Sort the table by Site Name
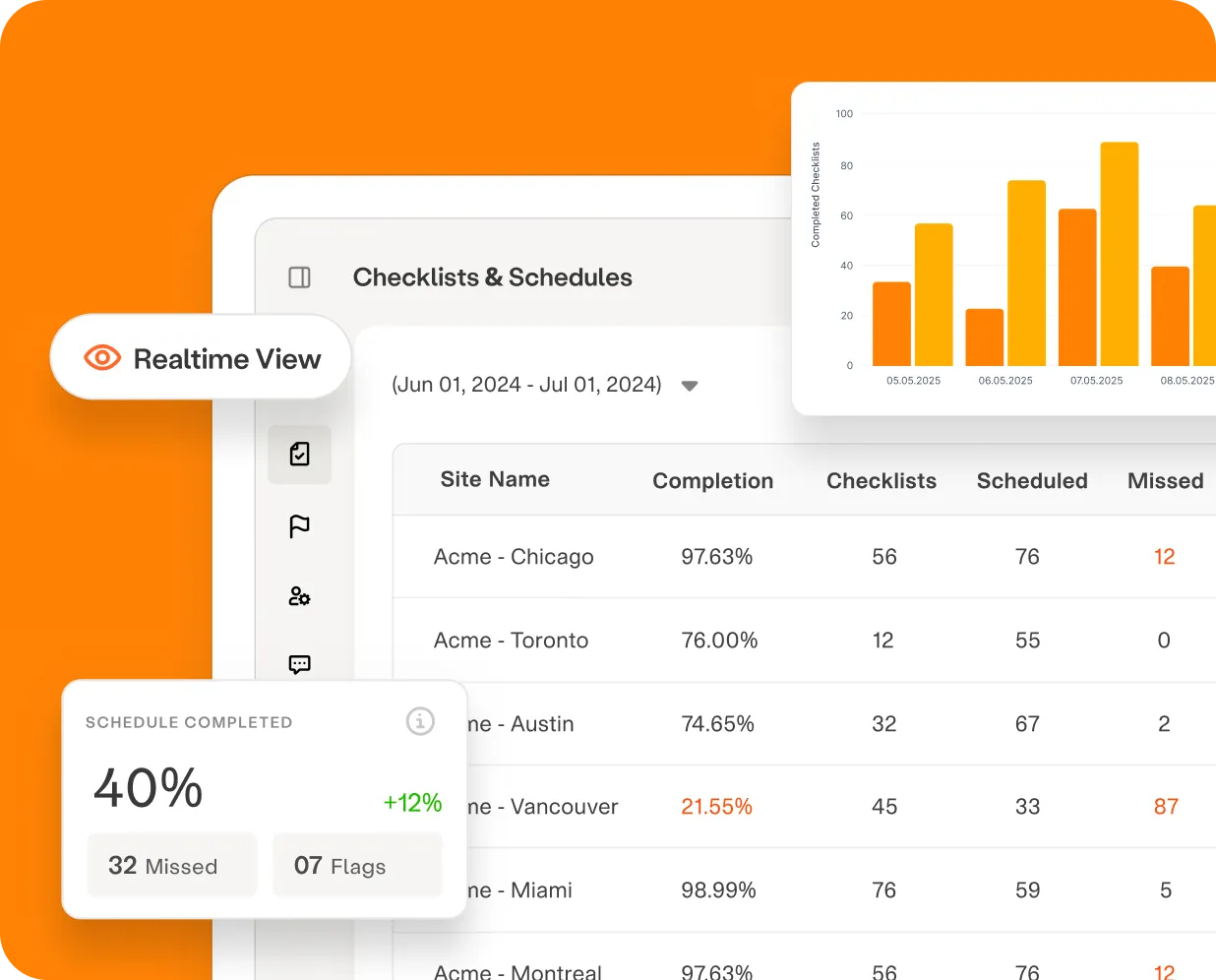 click(x=495, y=479)
